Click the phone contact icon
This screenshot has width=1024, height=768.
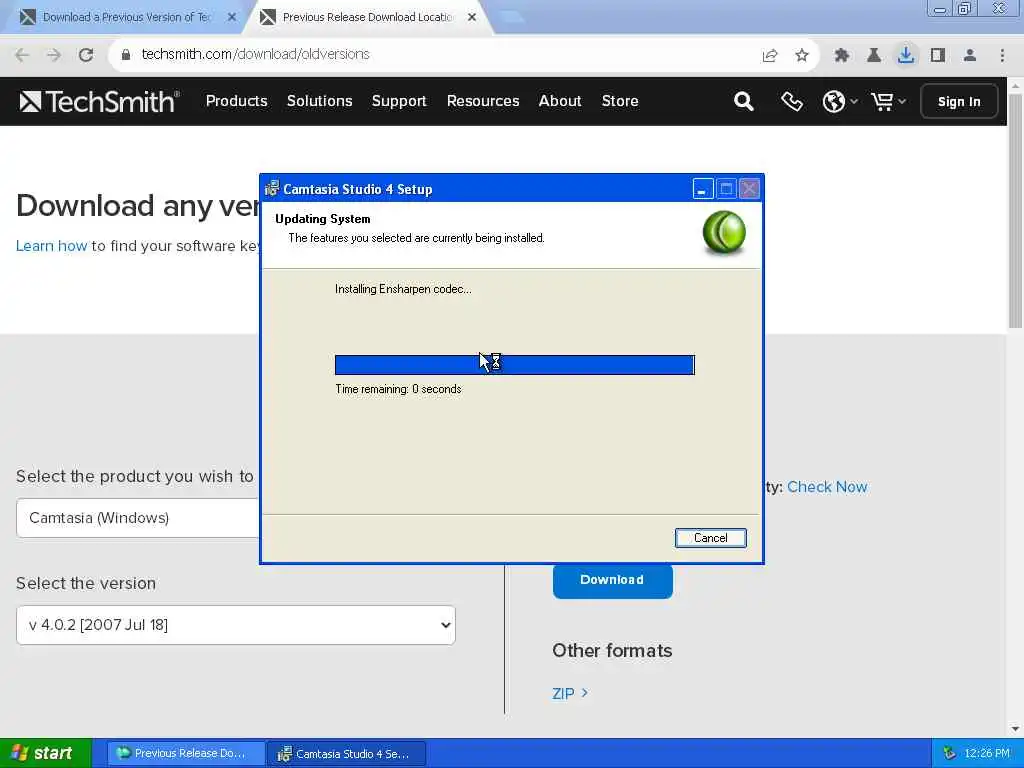point(792,101)
